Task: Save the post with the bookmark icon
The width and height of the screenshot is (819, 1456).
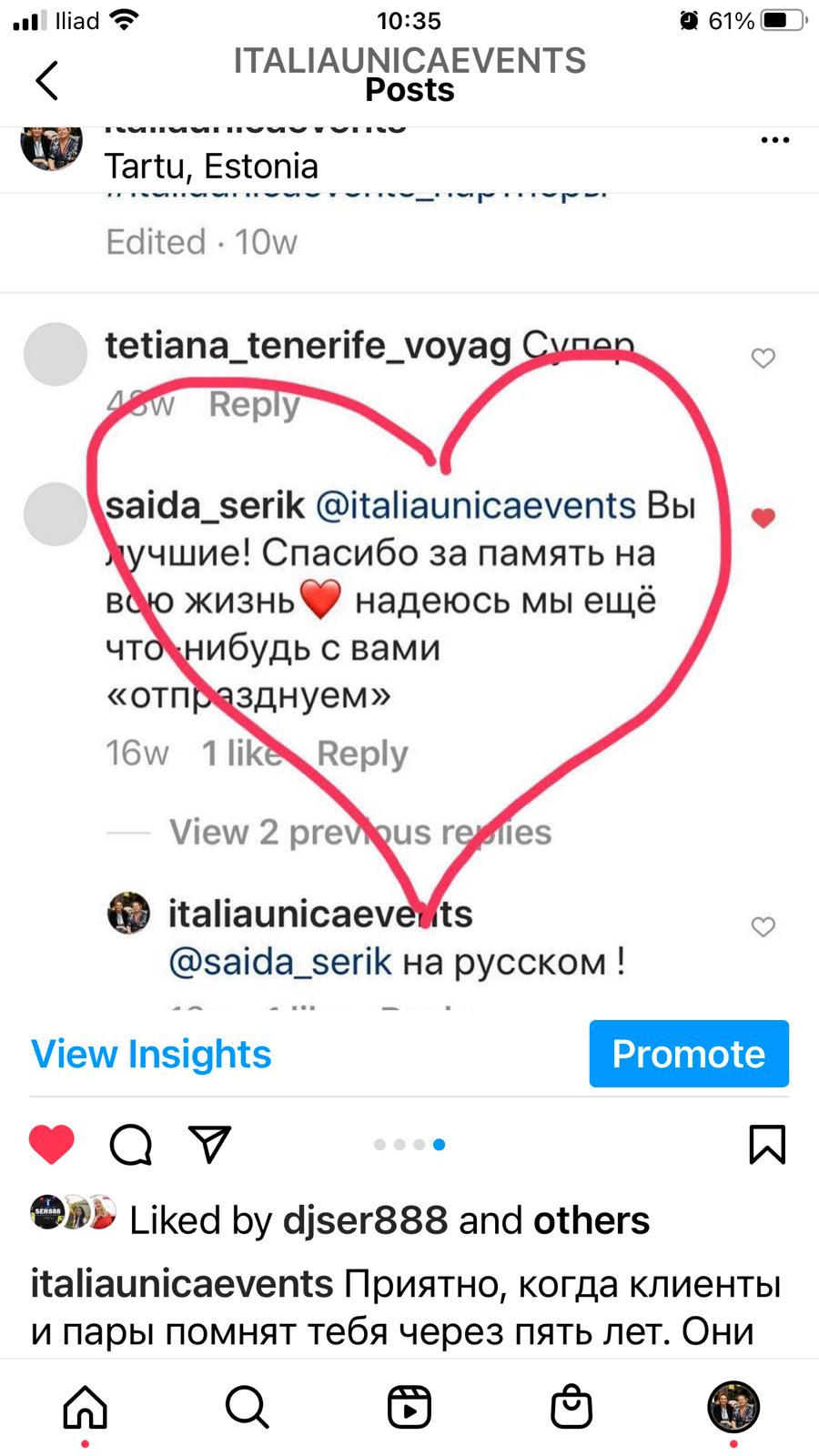Action: point(766,1145)
